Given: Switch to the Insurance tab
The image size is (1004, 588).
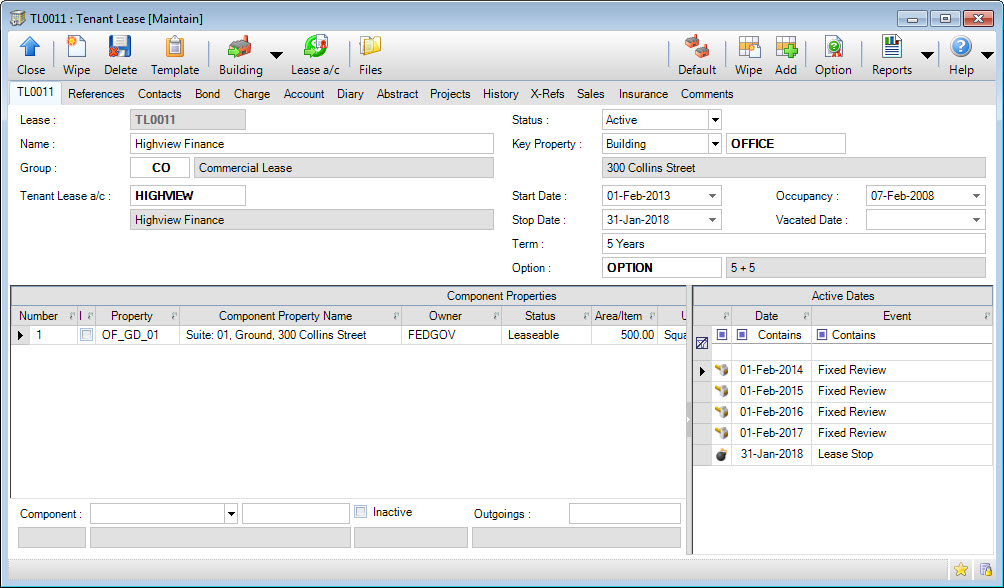Looking at the screenshot, I should (x=643, y=94).
